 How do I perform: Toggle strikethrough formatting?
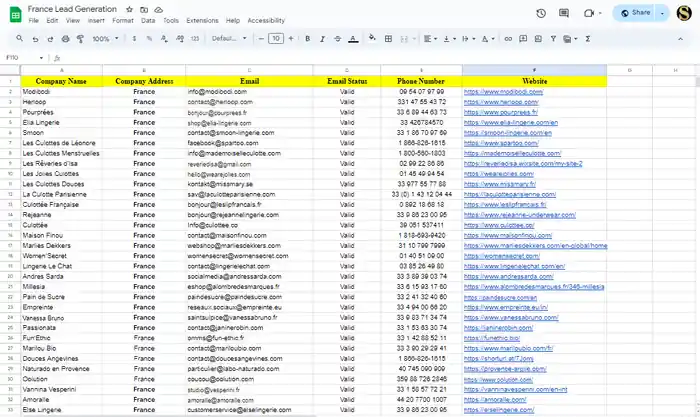(338, 39)
